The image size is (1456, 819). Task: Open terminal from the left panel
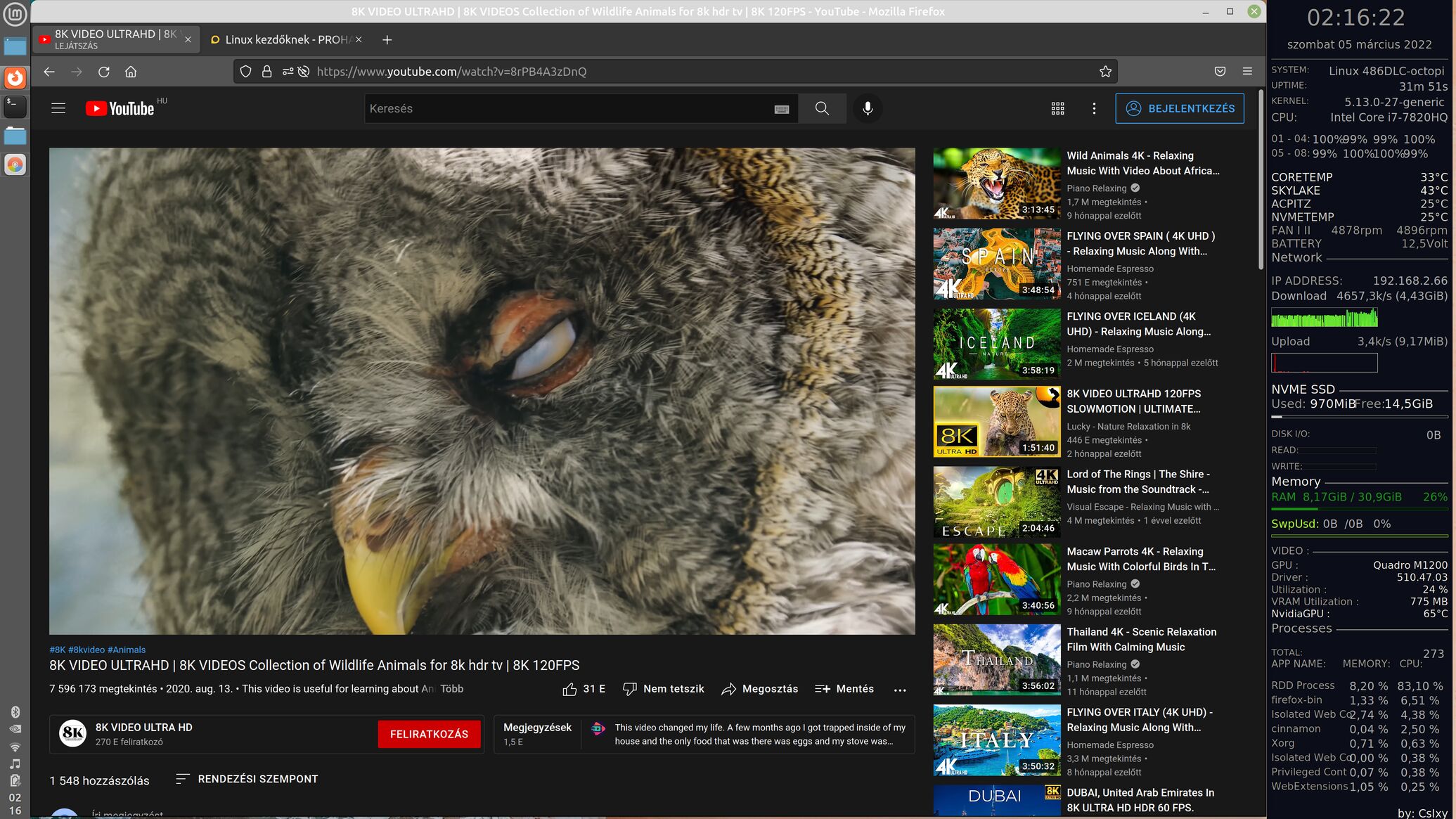(15, 106)
